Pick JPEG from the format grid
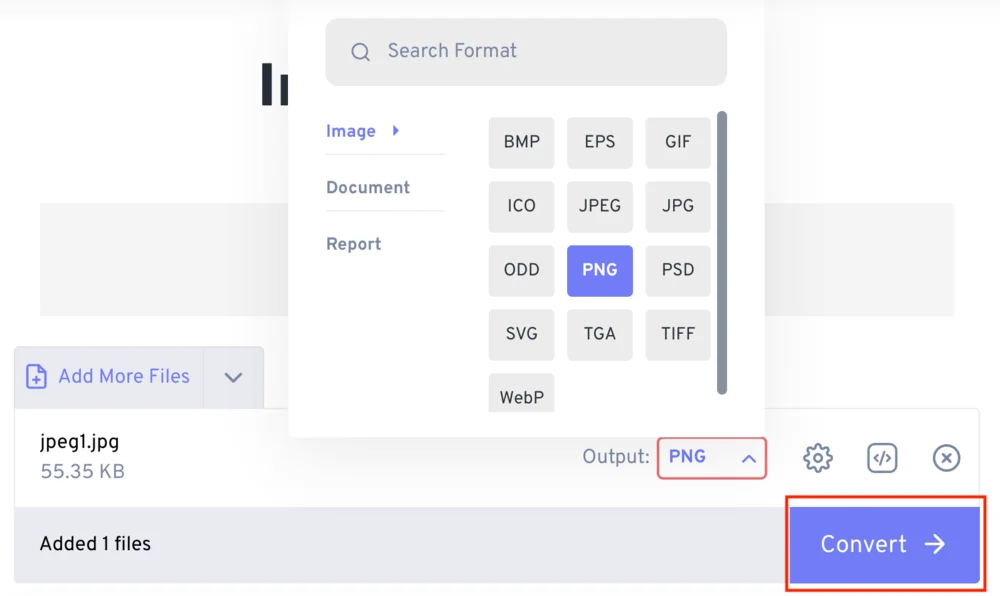Viewport: 1000px width, 596px height. click(600, 206)
